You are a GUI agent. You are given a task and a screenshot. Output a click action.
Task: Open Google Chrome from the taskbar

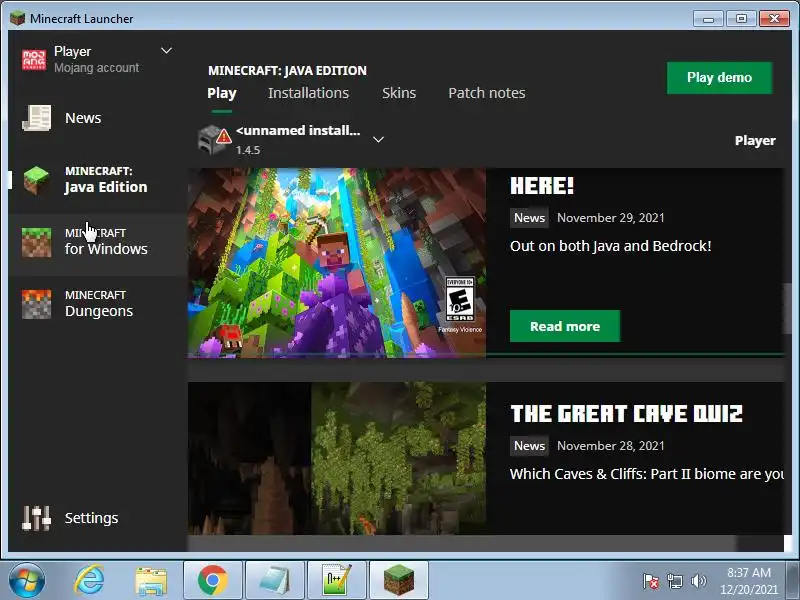pos(213,581)
